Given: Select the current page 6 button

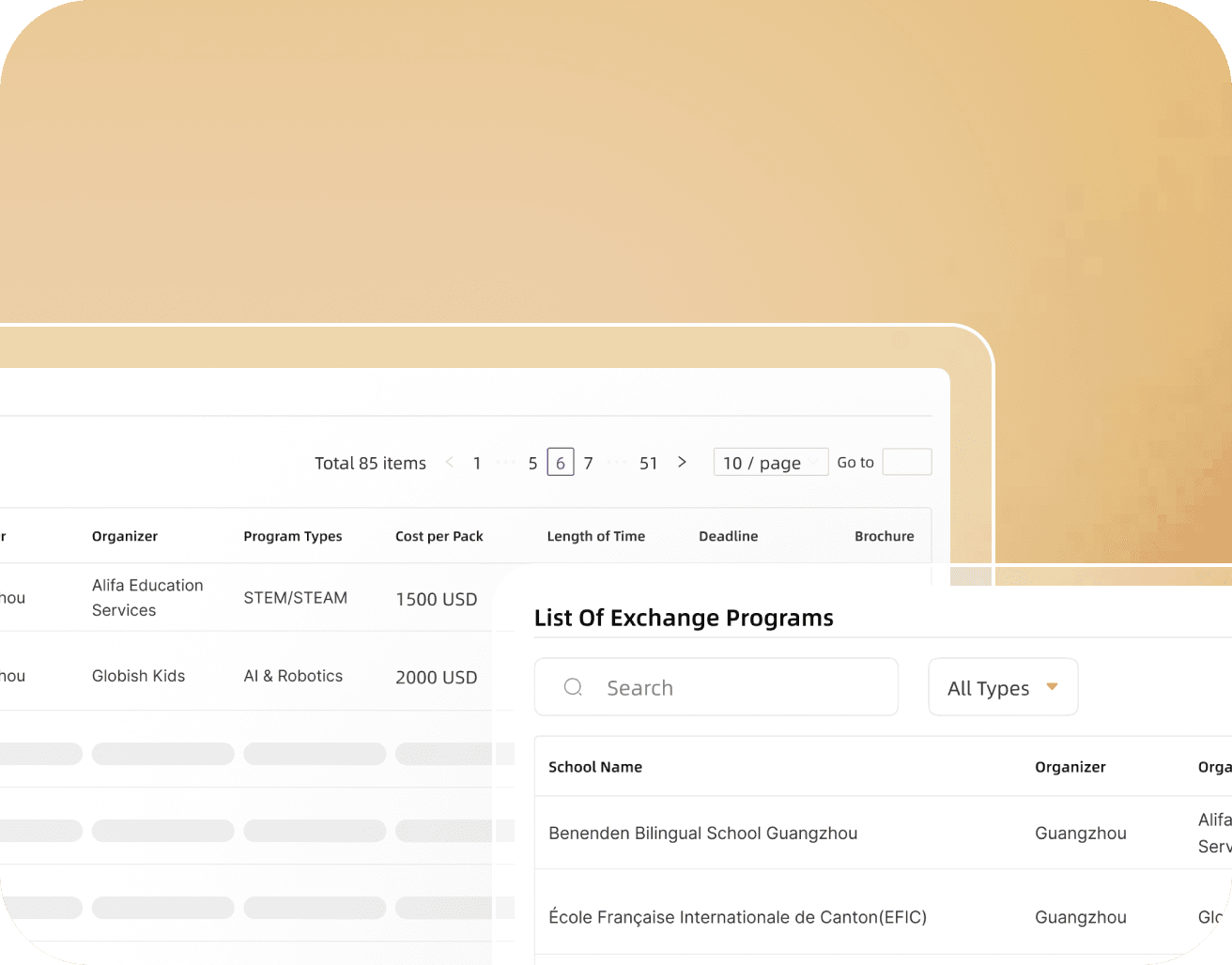Looking at the screenshot, I should point(561,462).
